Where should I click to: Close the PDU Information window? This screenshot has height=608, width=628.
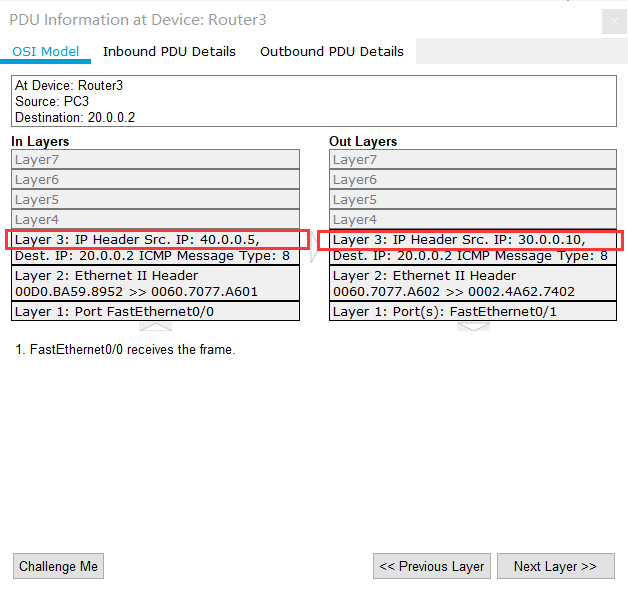point(614,21)
